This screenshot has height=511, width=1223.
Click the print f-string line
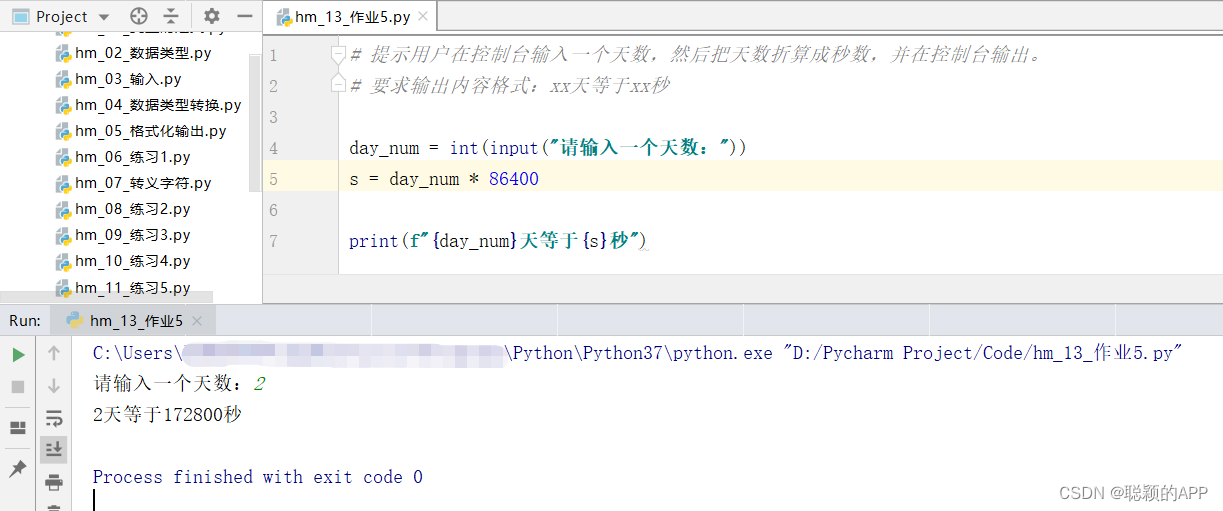[498, 241]
